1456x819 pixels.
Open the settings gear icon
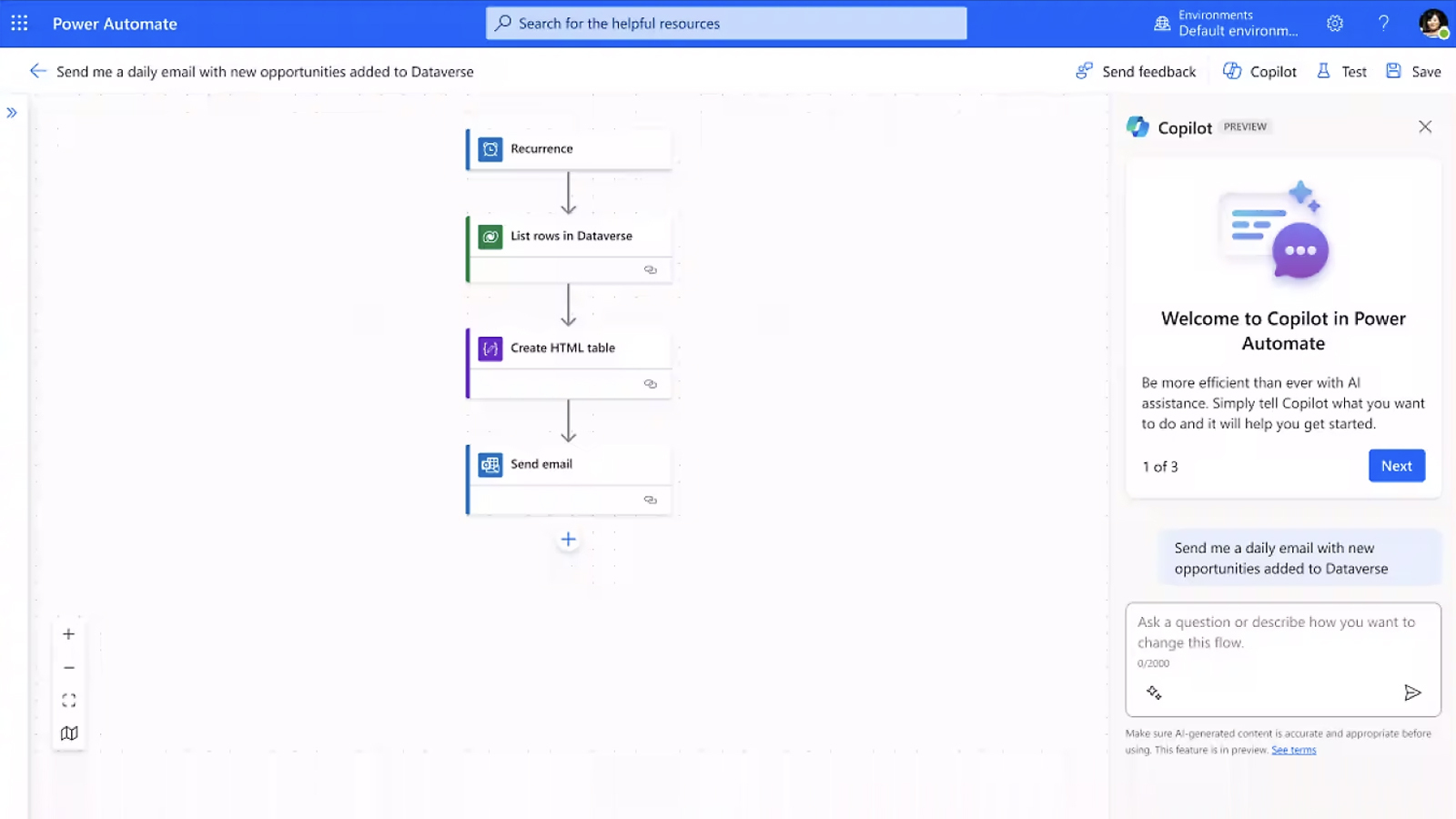(x=1335, y=24)
